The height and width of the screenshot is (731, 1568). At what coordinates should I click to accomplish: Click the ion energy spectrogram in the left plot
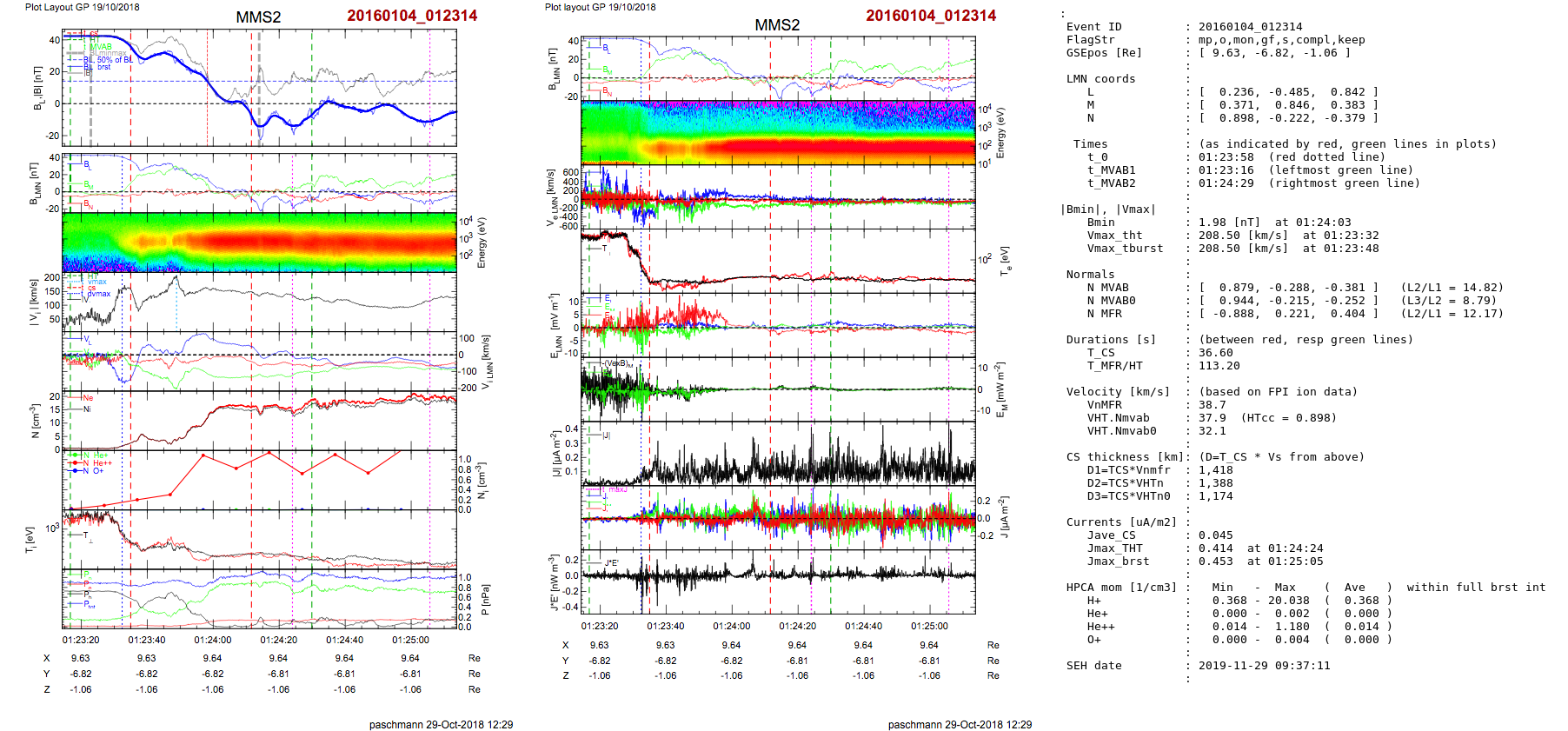click(x=259, y=243)
